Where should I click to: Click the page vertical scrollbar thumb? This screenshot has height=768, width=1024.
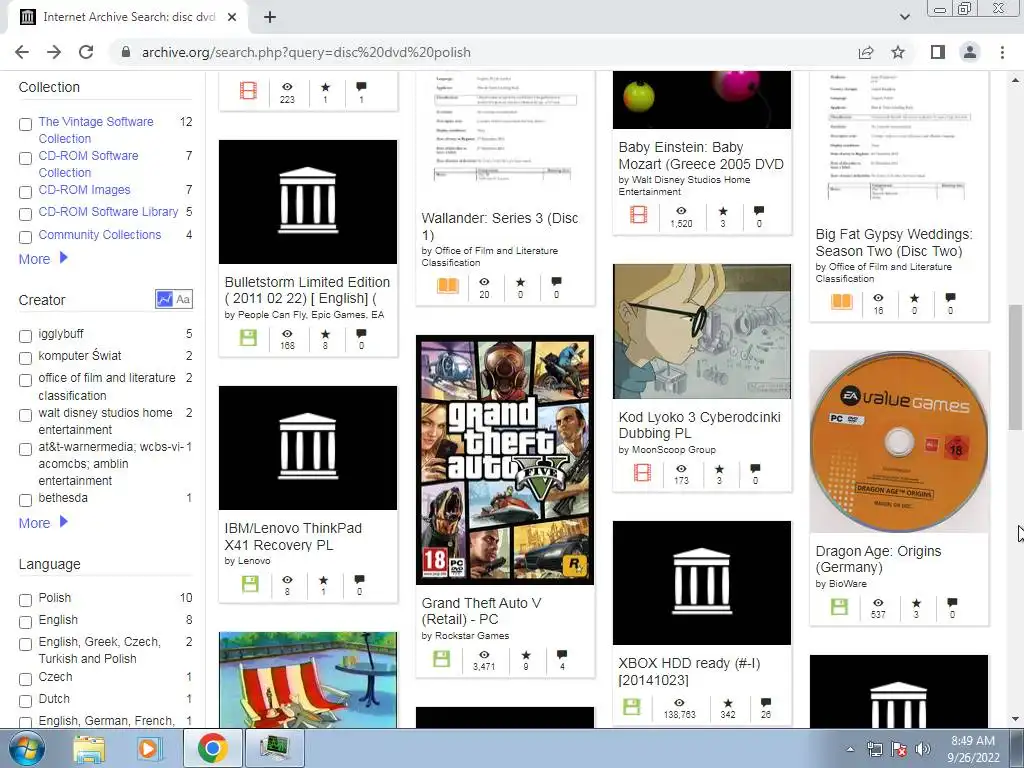click(x=1014, y=367)
